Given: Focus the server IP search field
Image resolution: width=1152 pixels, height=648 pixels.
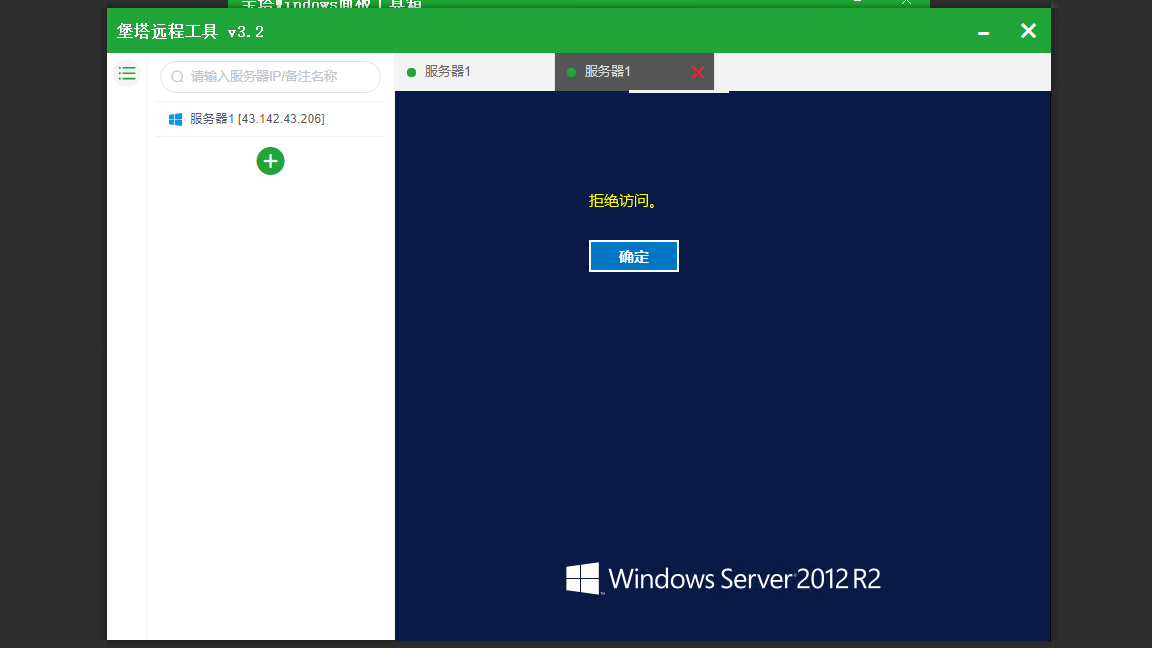Looking at the screenshot, I should 270,76.
